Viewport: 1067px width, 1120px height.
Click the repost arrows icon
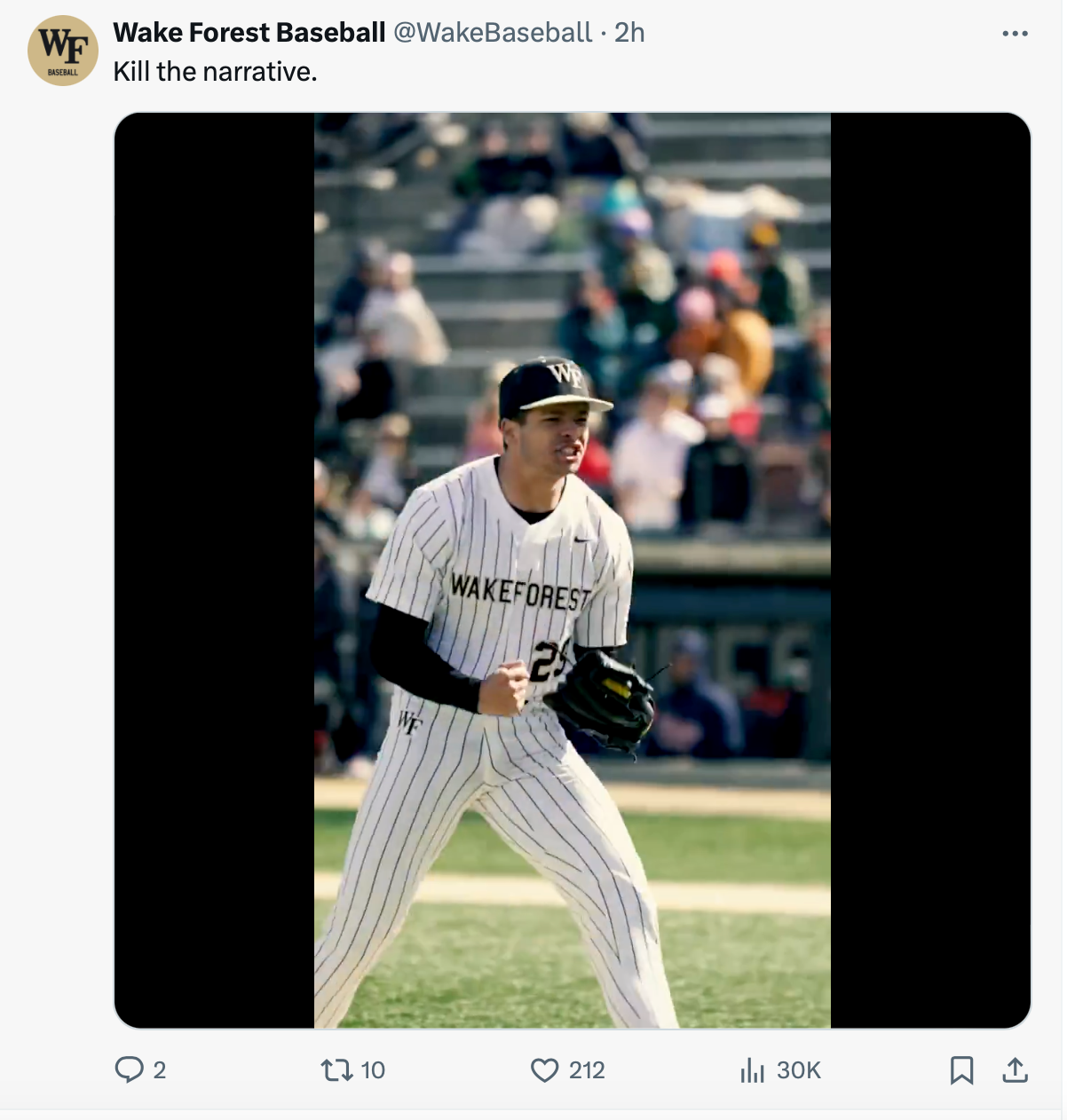click(x=336, y=1069)
